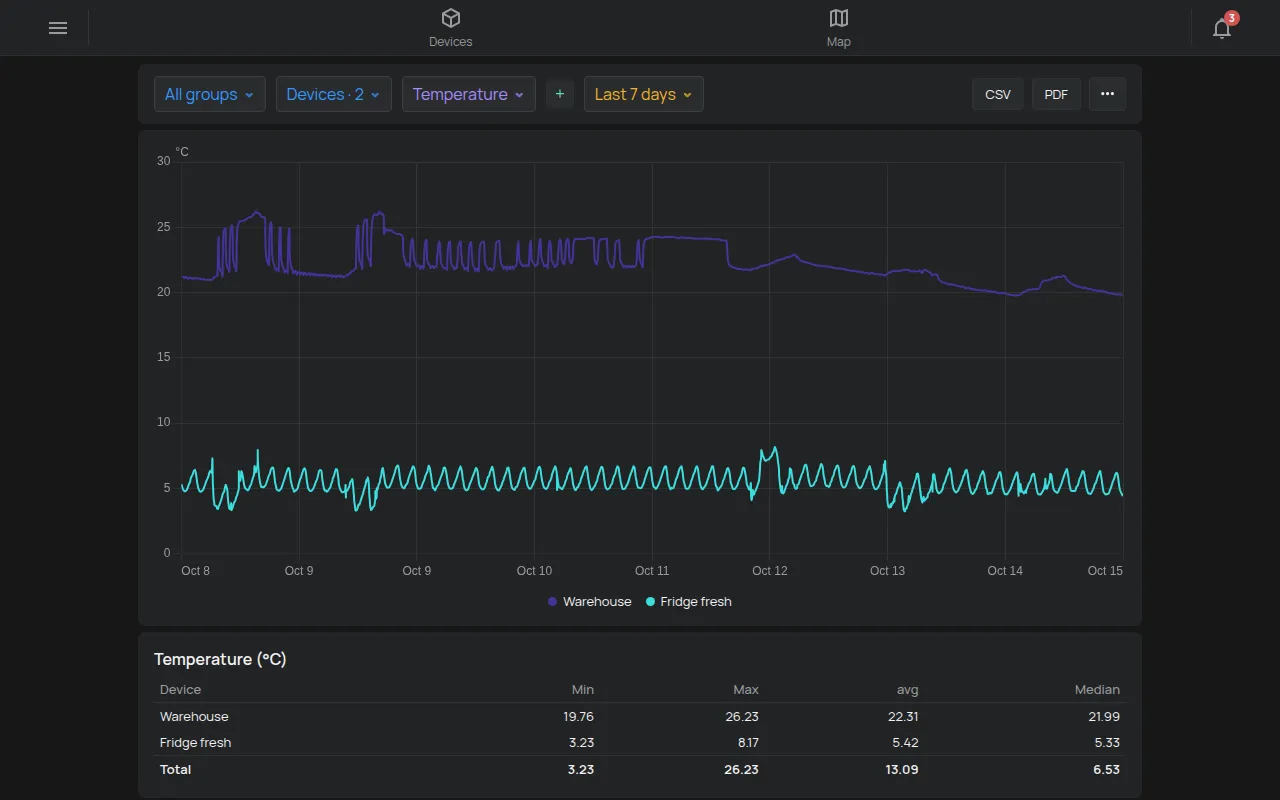
Task: Expand the All groups dropdown
Action: tap(210, 94)
